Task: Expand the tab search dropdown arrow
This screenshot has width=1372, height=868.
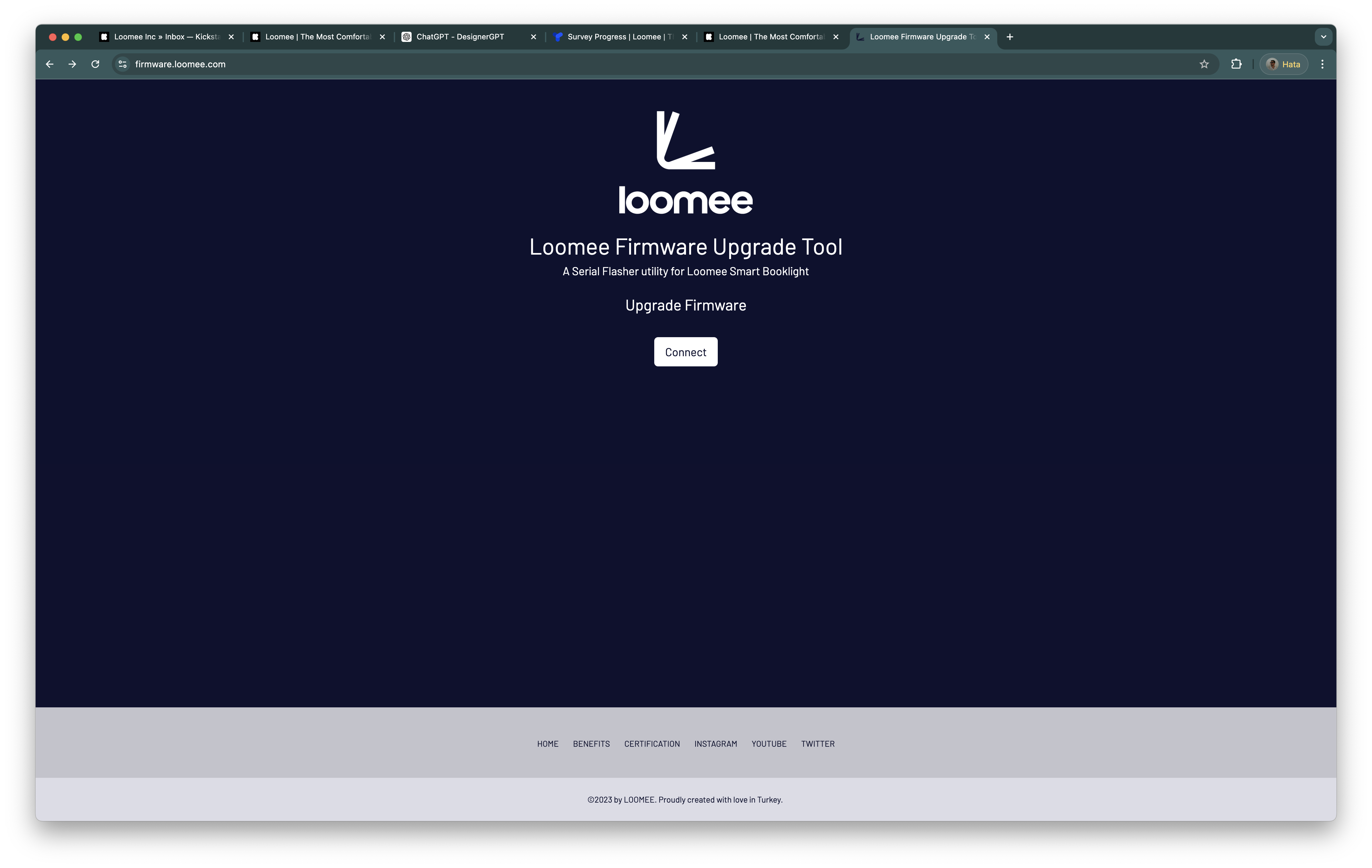Action: tap(1324, 37)
